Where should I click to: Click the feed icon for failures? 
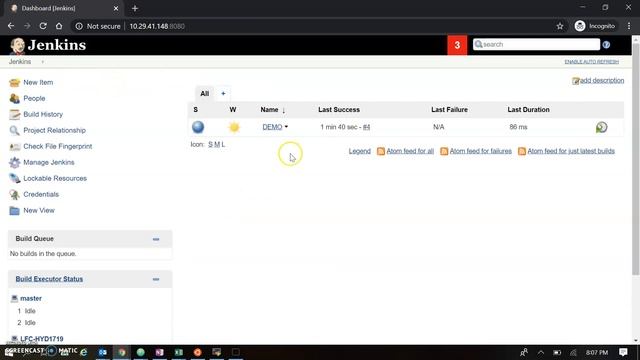444,151
